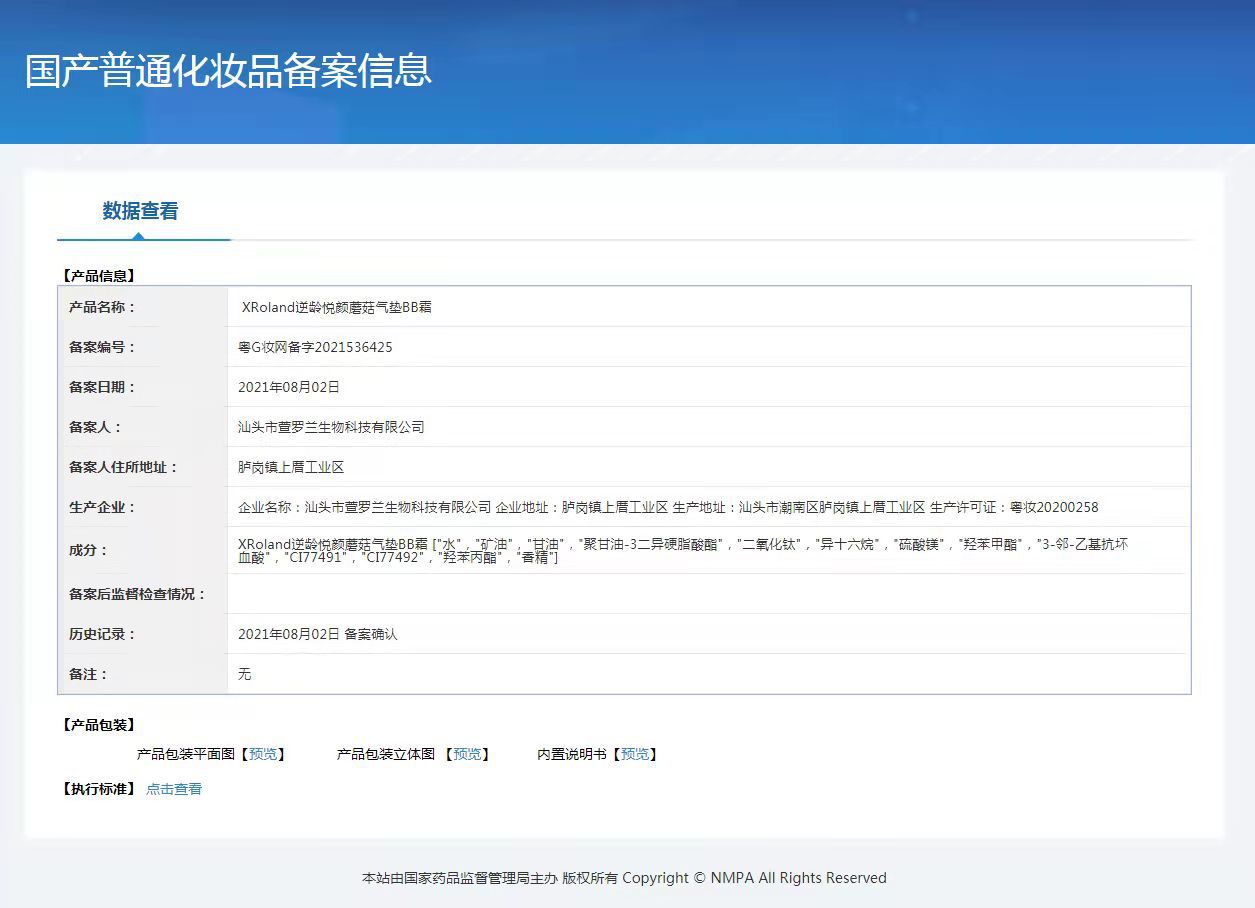The width and height of the screenshot is (1255, 908).
Task: Select the 生产企业 details text
Action: tap(668, 507)
